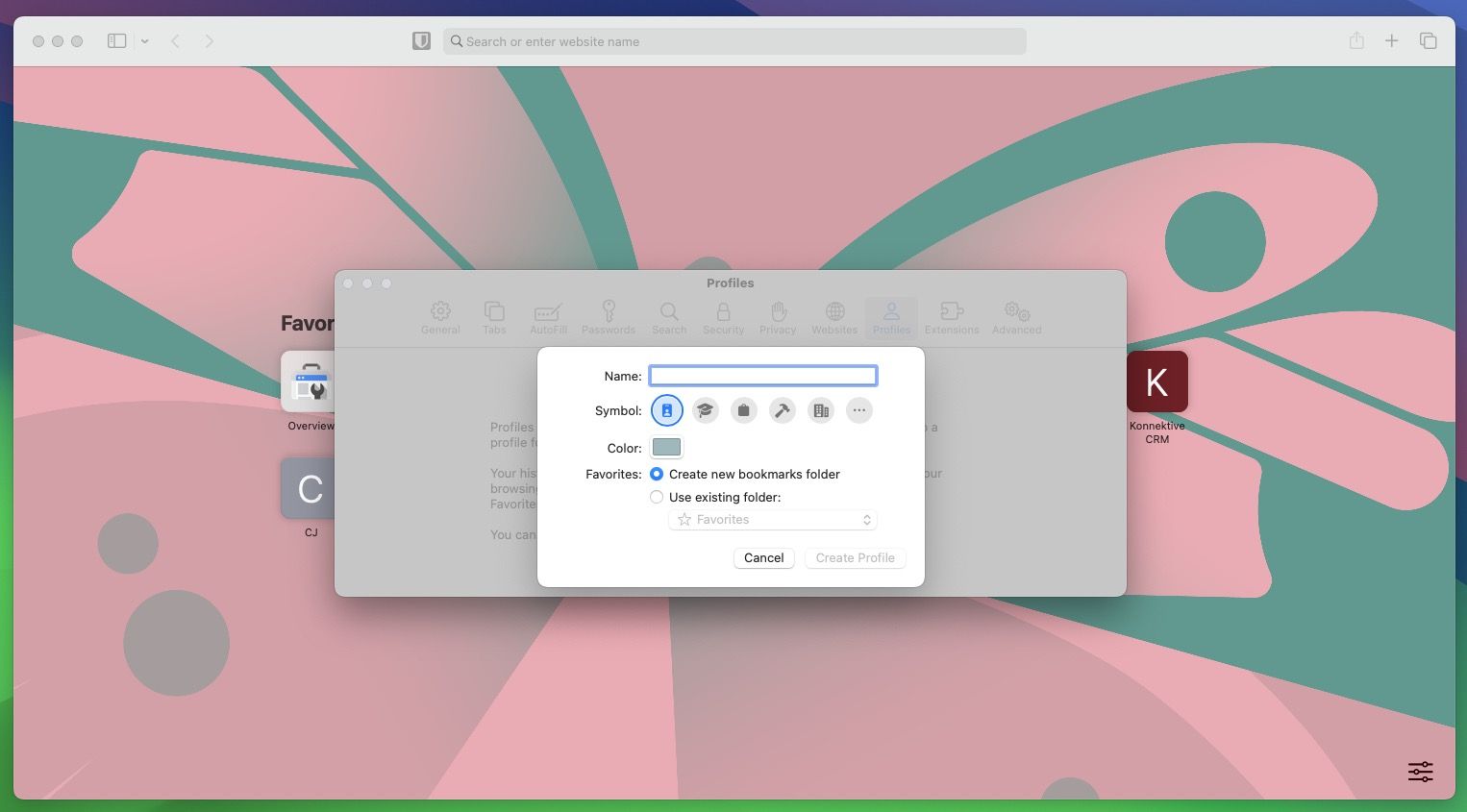Viewport: 1467px width, 812px height.
Task: Pick the hammer symbol
Action: pyautogui.click(x=782, y=409)
